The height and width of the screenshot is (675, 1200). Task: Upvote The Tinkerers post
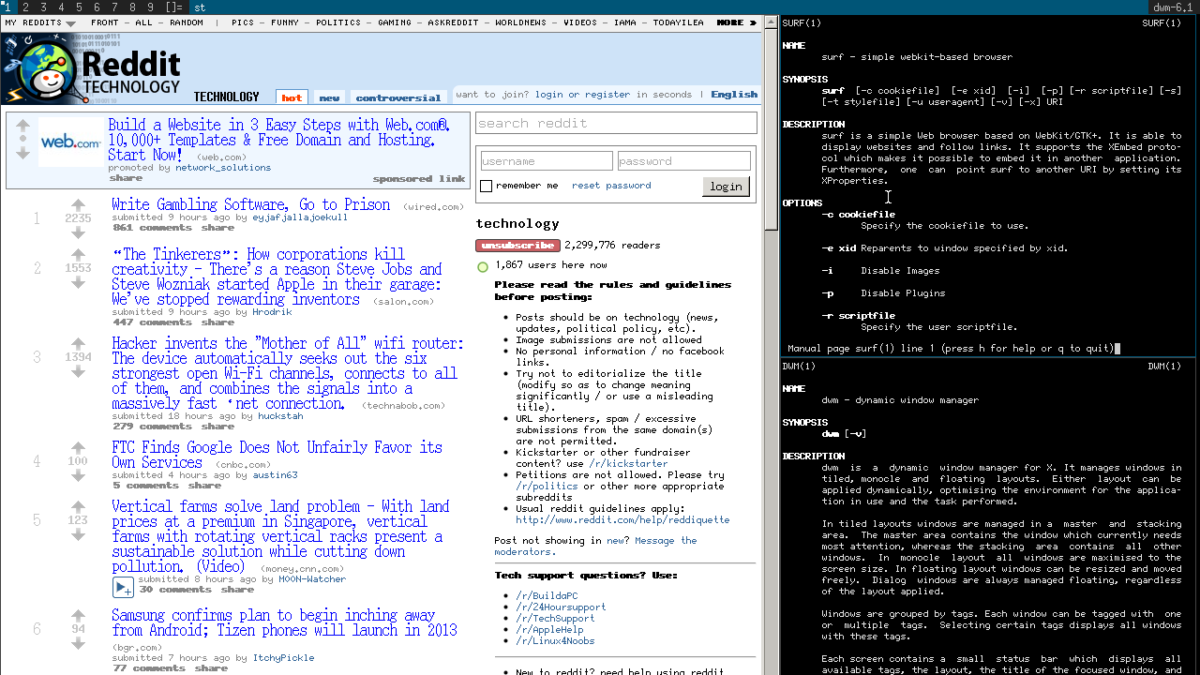(78, 253)
